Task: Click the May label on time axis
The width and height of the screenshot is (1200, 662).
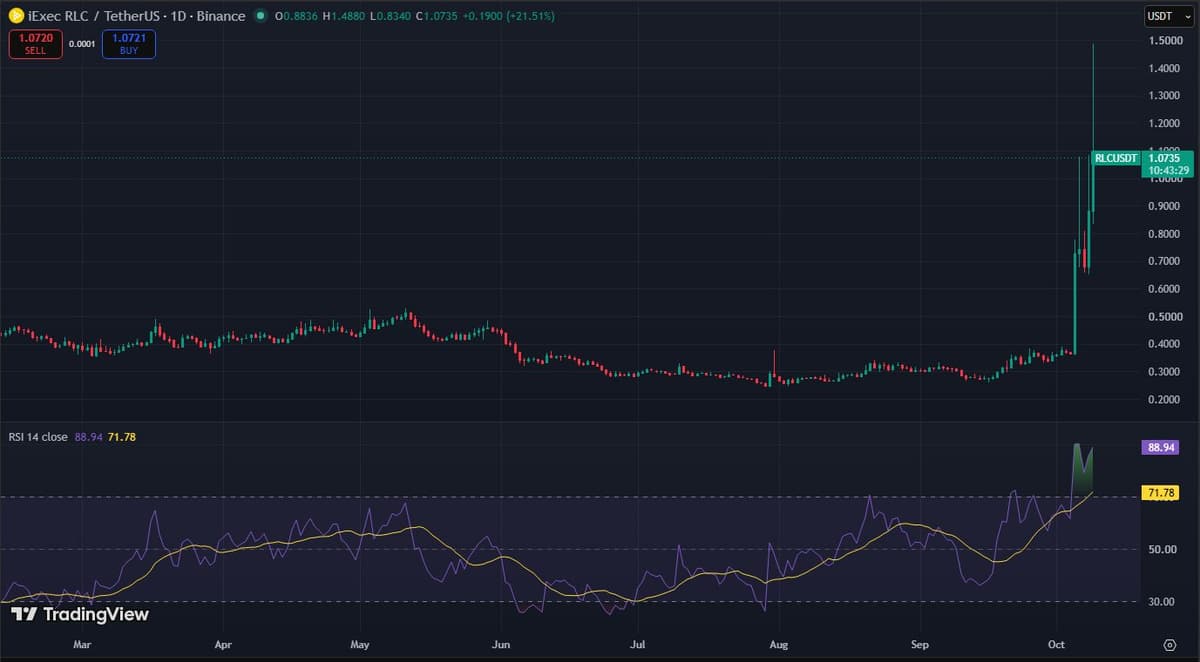Action: coord(361,645)
